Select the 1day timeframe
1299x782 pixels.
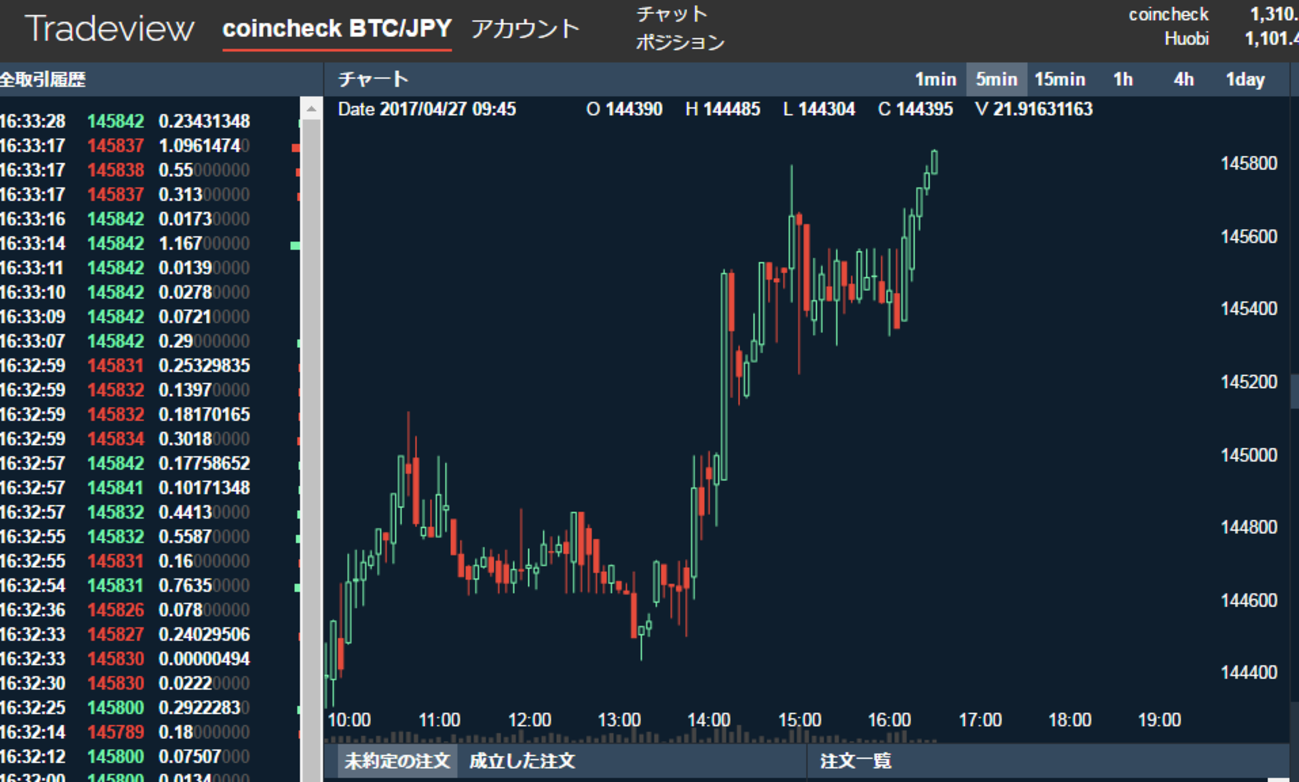[x=1245, y=79]
